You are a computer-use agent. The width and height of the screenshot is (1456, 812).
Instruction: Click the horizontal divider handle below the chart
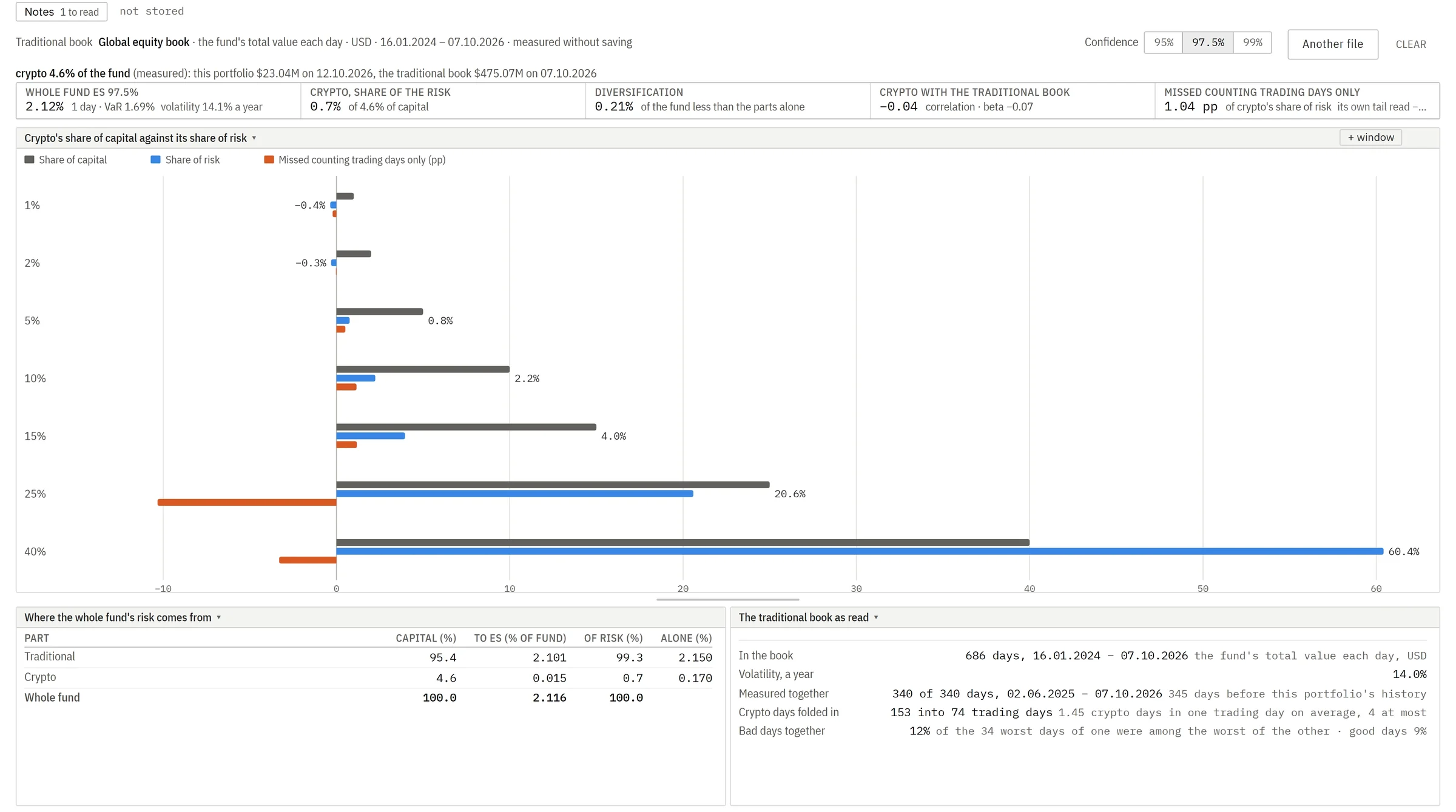[x=727, y=599]
